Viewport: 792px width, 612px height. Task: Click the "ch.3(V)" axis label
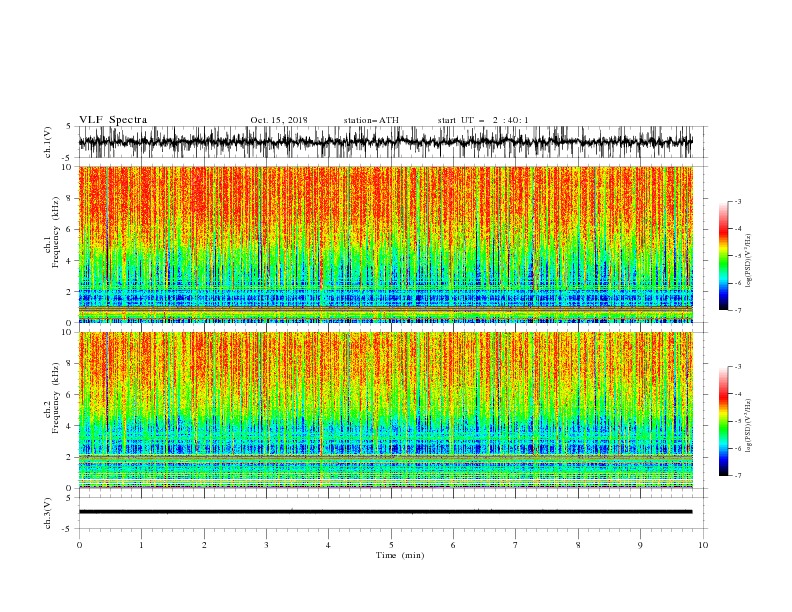48,513
